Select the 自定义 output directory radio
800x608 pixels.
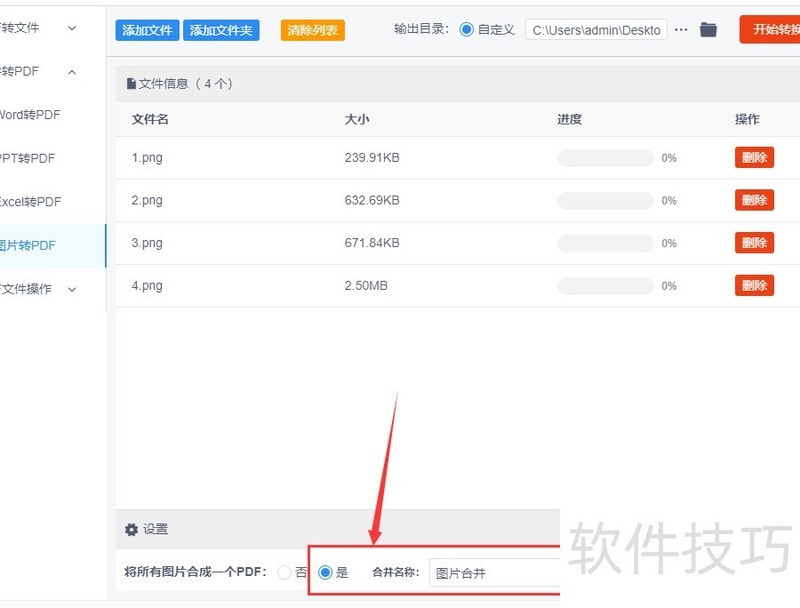pos(467,30)
